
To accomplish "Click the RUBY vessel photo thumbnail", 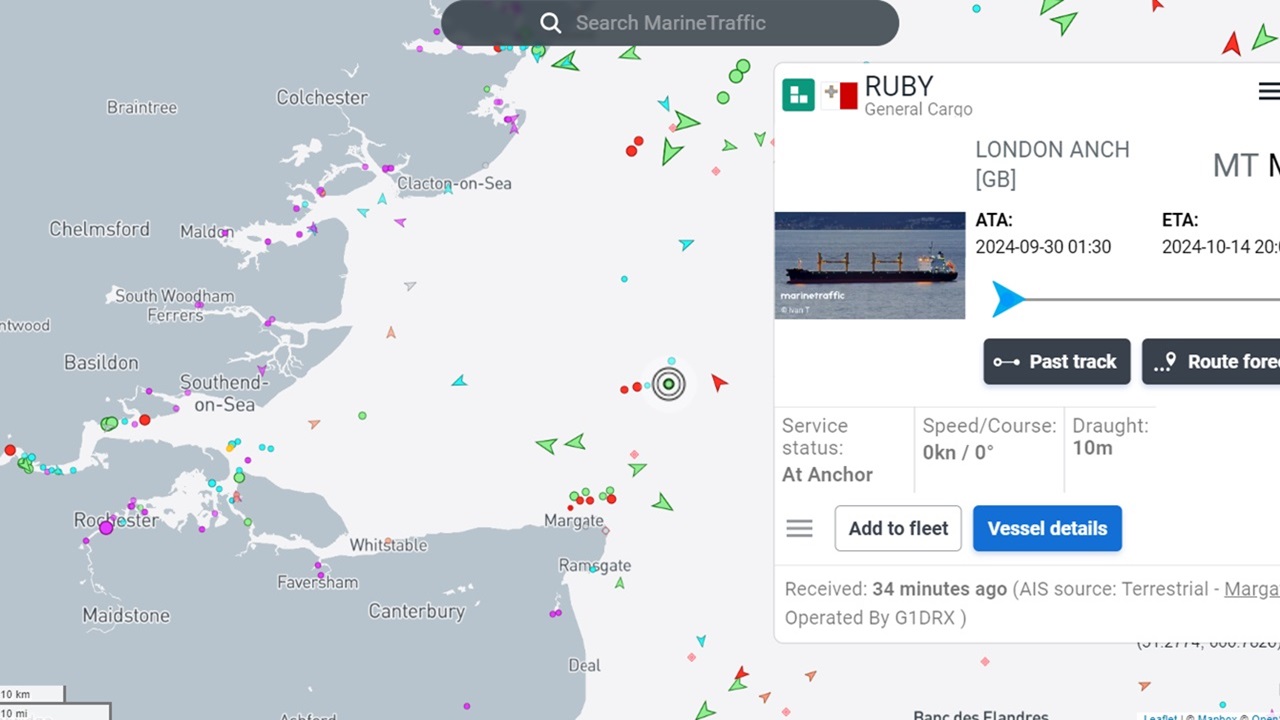I will coord(869,264).
